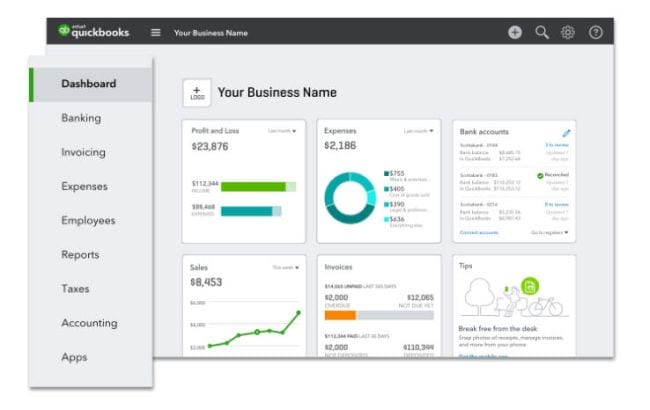Screen dimensions: 650x410
Task: Open the Expenses Last month period dropdown
Action: [418, 131]
